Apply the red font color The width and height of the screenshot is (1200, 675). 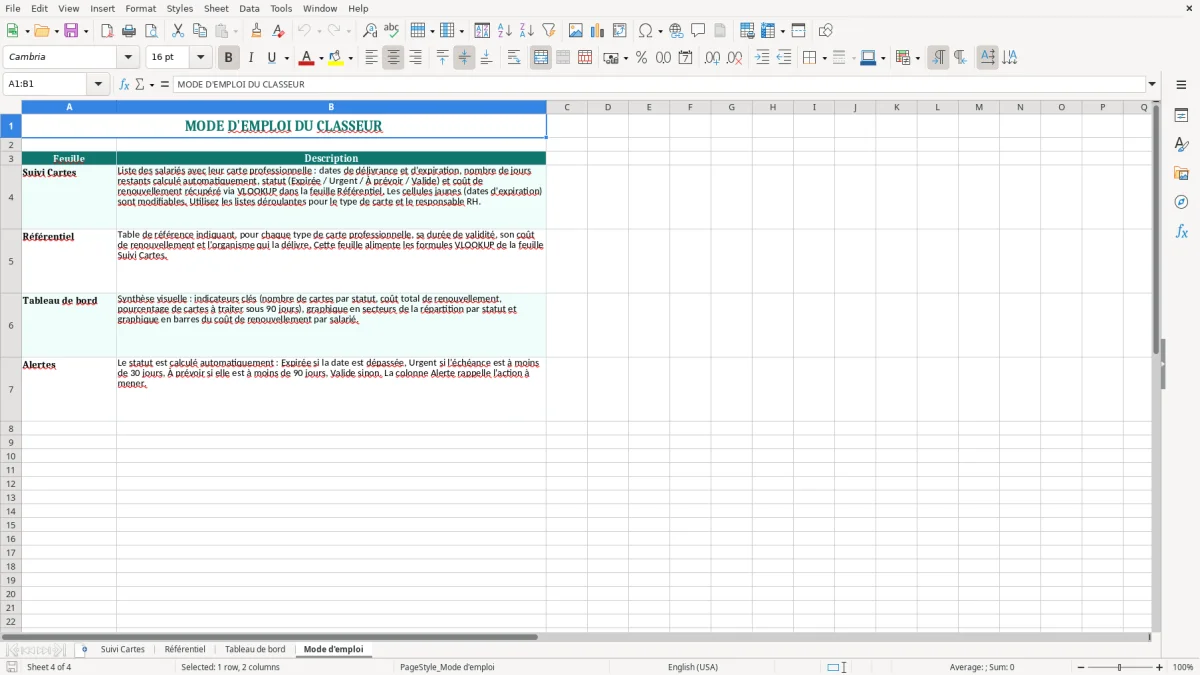305,58
